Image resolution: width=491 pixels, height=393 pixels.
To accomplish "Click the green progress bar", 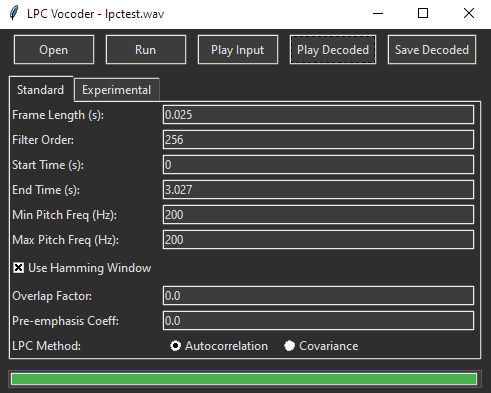I will point(244,379).
